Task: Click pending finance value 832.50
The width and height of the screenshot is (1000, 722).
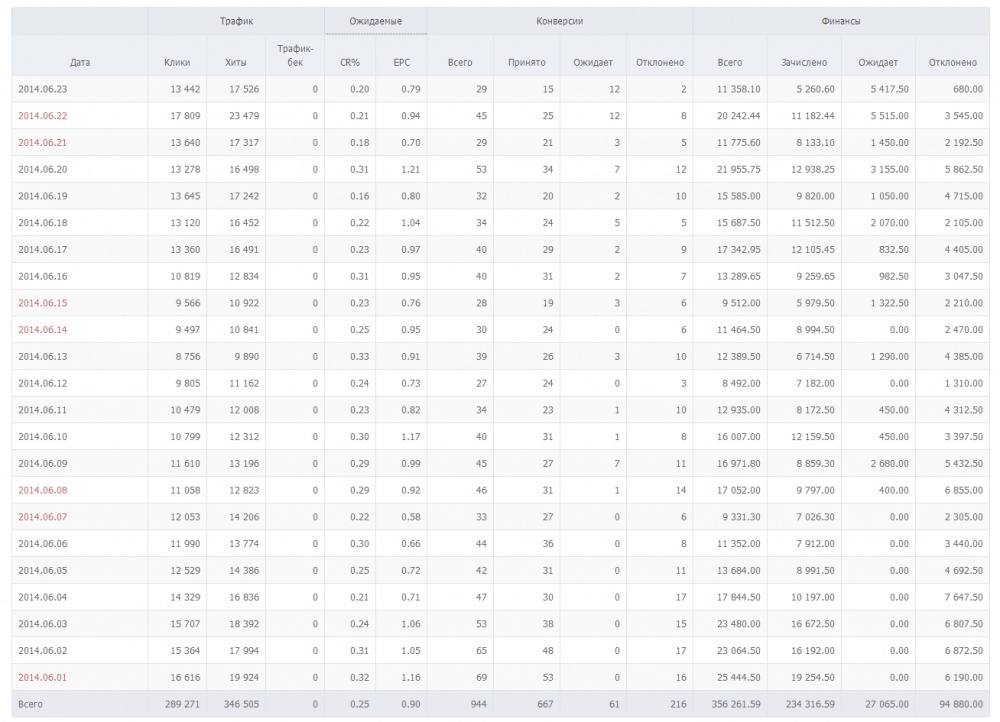Action: (894, 250)
